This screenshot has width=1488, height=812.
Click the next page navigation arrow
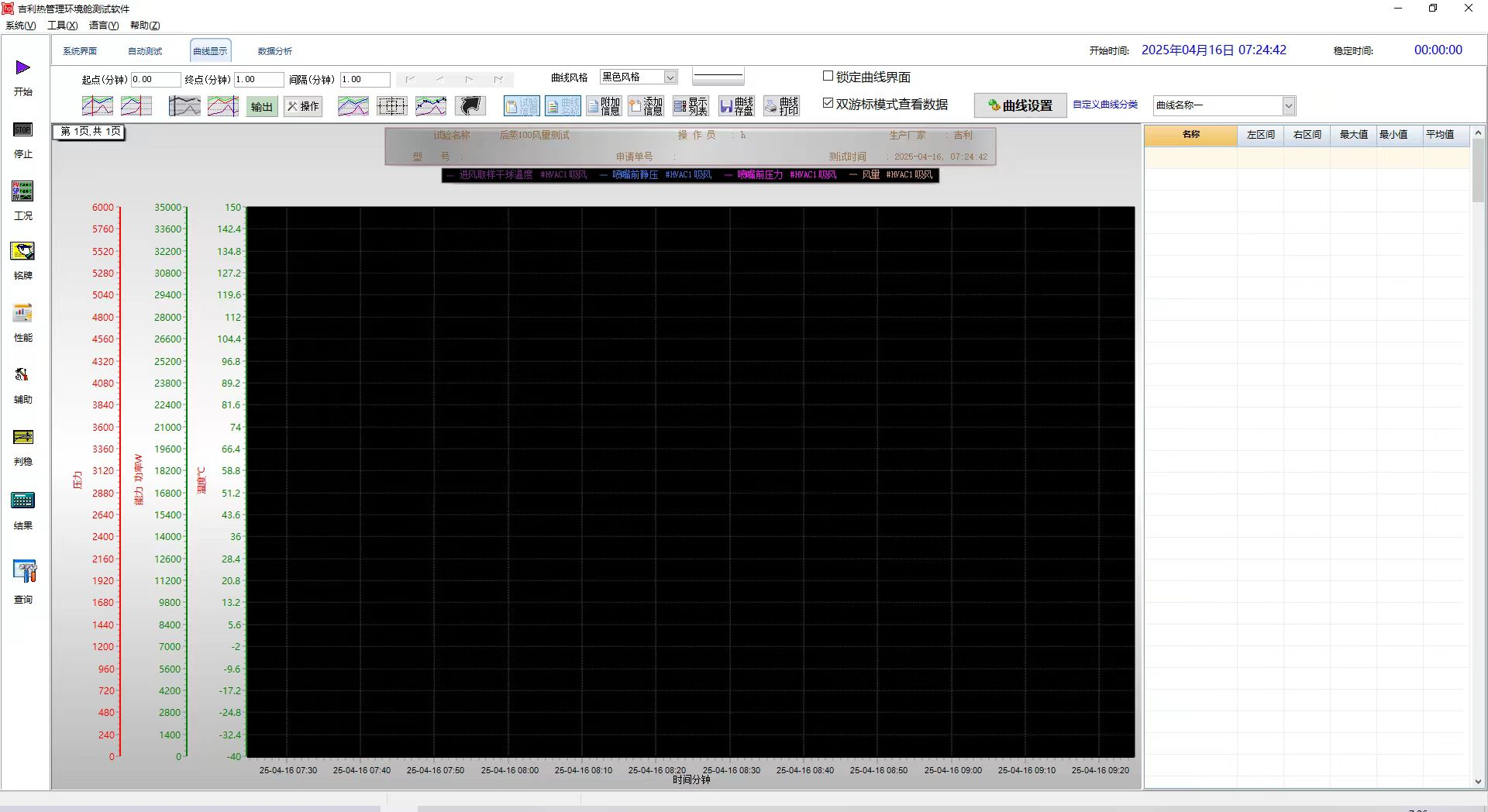(469, 79)
